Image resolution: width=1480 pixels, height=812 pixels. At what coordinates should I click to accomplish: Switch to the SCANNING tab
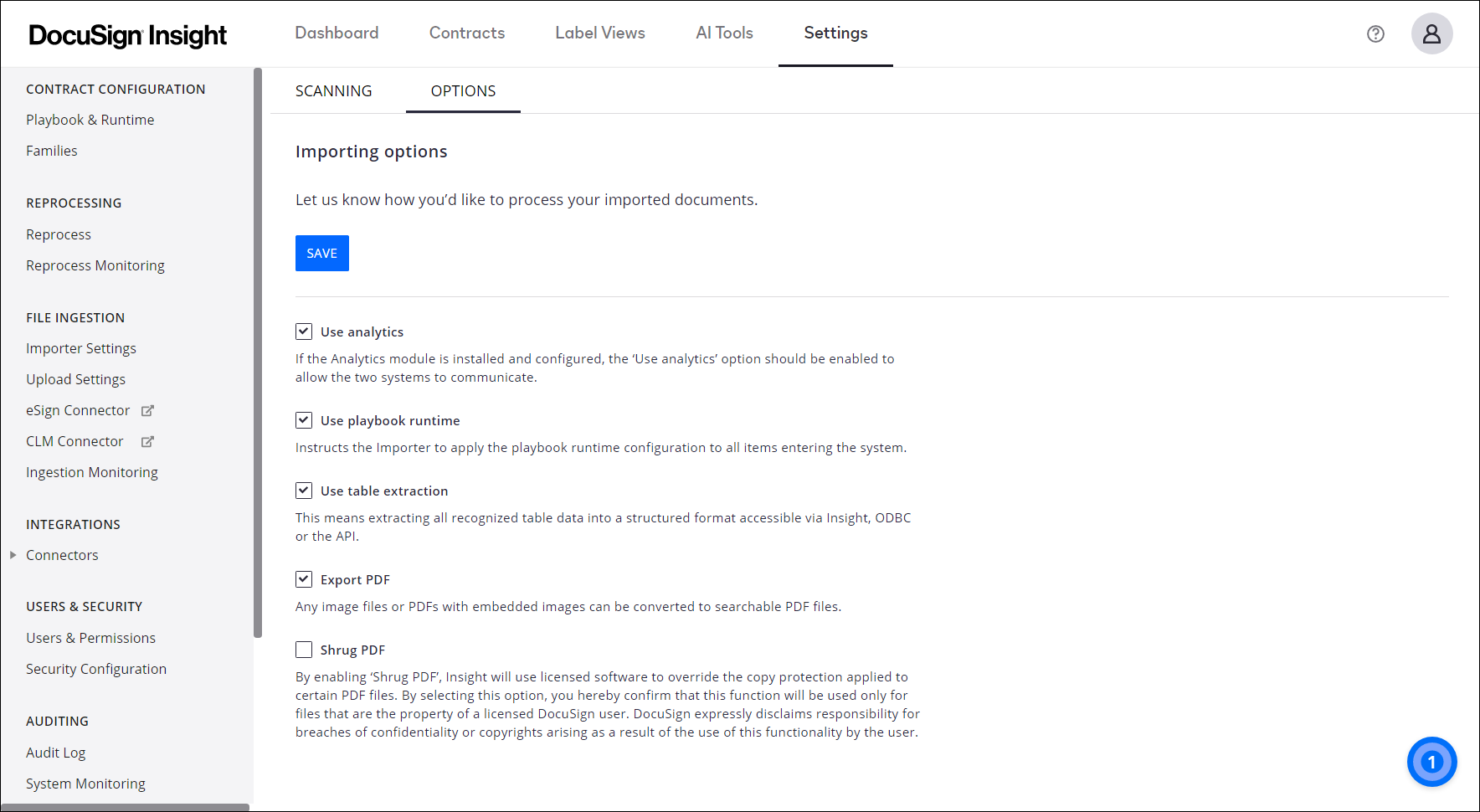pyautogui.click(x=333, y=90)
